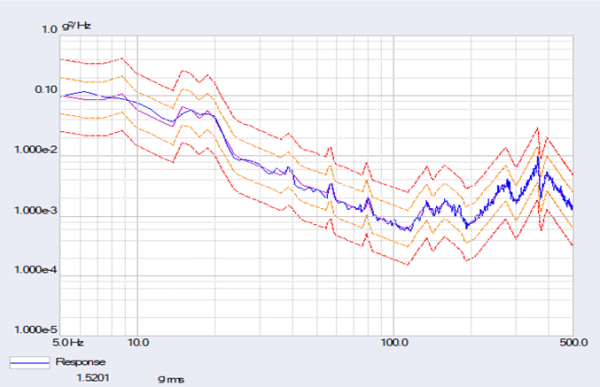This screenshot has width=600, height=387.
Task: Click the g²/Hz y-axis unit label
Action: click(76, 26)
